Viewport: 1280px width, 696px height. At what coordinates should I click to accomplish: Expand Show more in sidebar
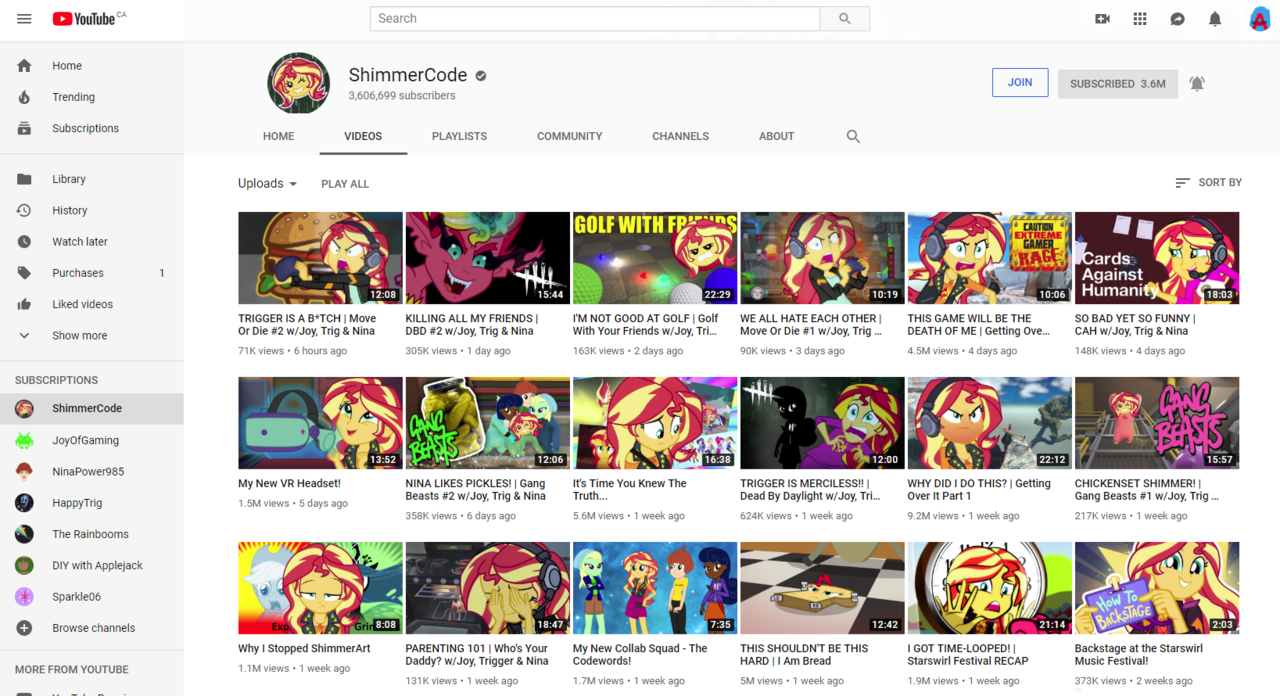tap(79, 336)
